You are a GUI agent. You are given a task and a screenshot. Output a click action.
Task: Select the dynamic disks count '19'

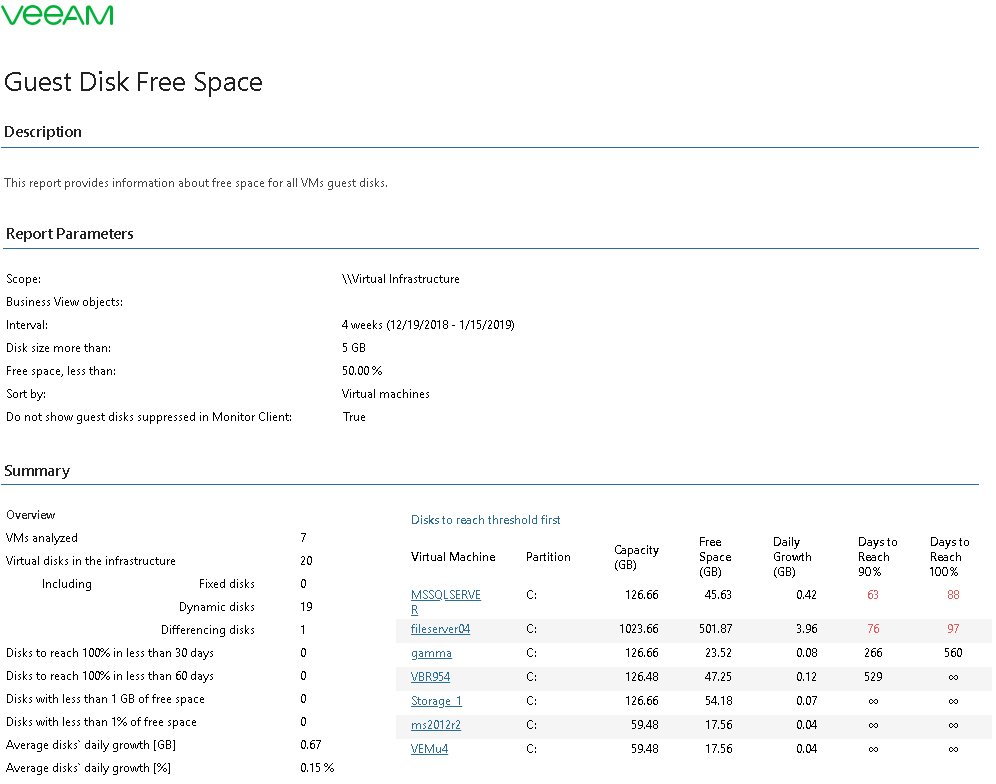(x=306, y=607)
